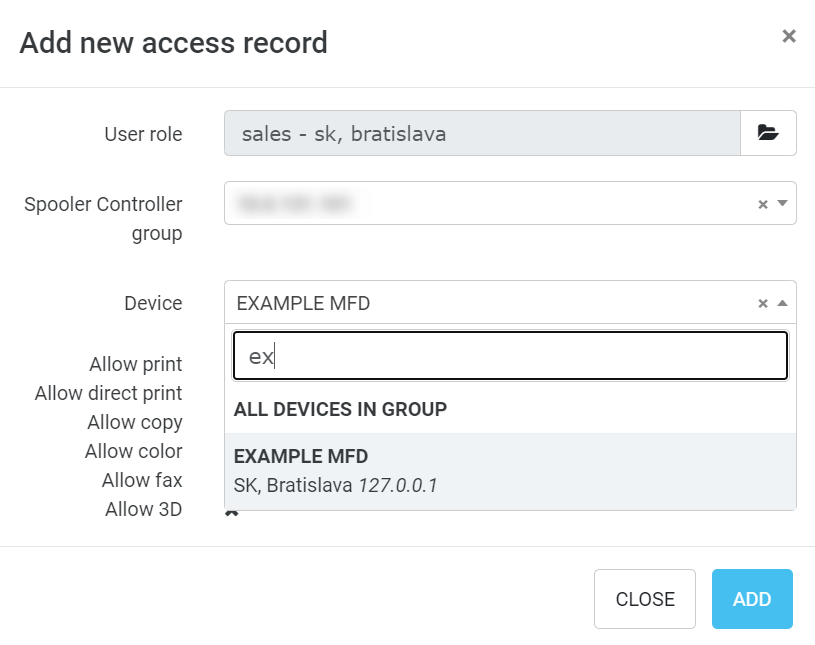Viewport: 815px width, 645px height.
Task: Click the device search box containing 'ex'
Action: (x=510, y=354)
